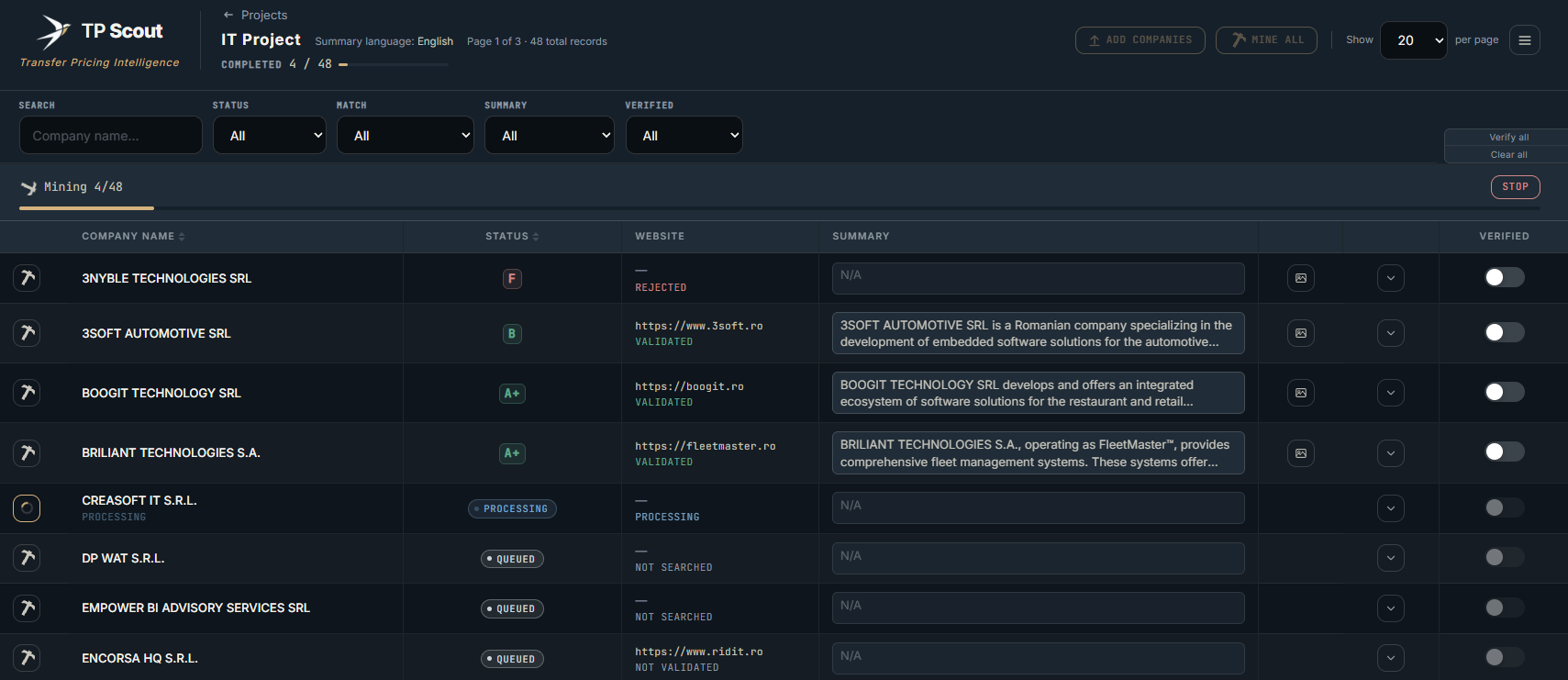Open screenshot icon for BOOGIT TECHNOLOGY

coord(1301,393)
